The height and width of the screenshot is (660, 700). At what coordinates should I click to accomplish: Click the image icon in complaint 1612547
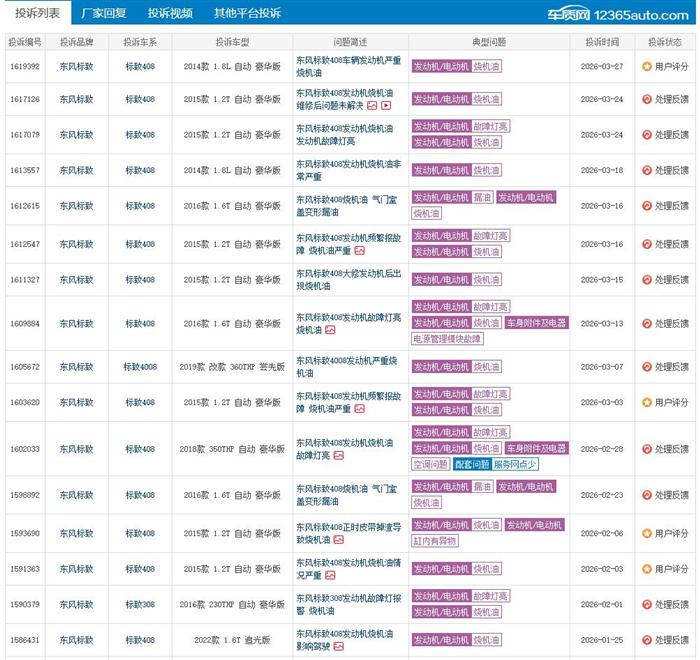coord(359,250)
